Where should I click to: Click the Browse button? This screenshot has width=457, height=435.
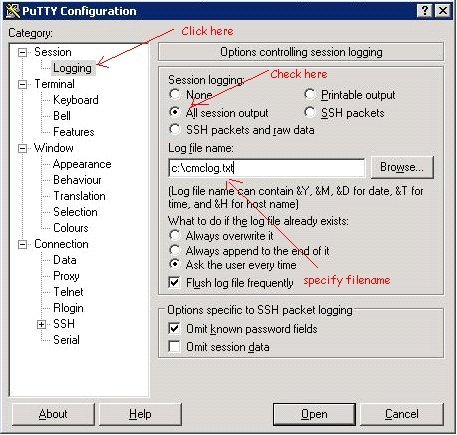(402, 167)
